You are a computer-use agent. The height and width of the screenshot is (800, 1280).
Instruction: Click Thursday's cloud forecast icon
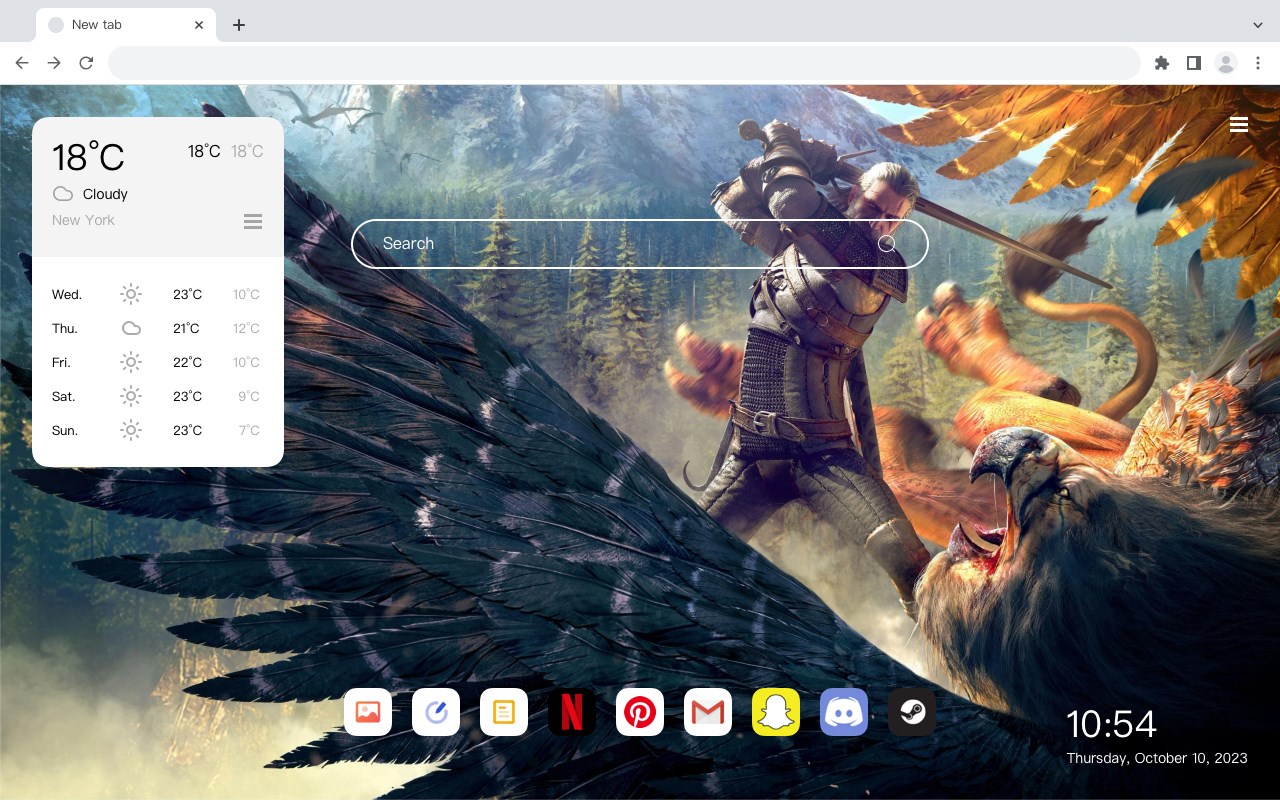(x=131, y=328)
